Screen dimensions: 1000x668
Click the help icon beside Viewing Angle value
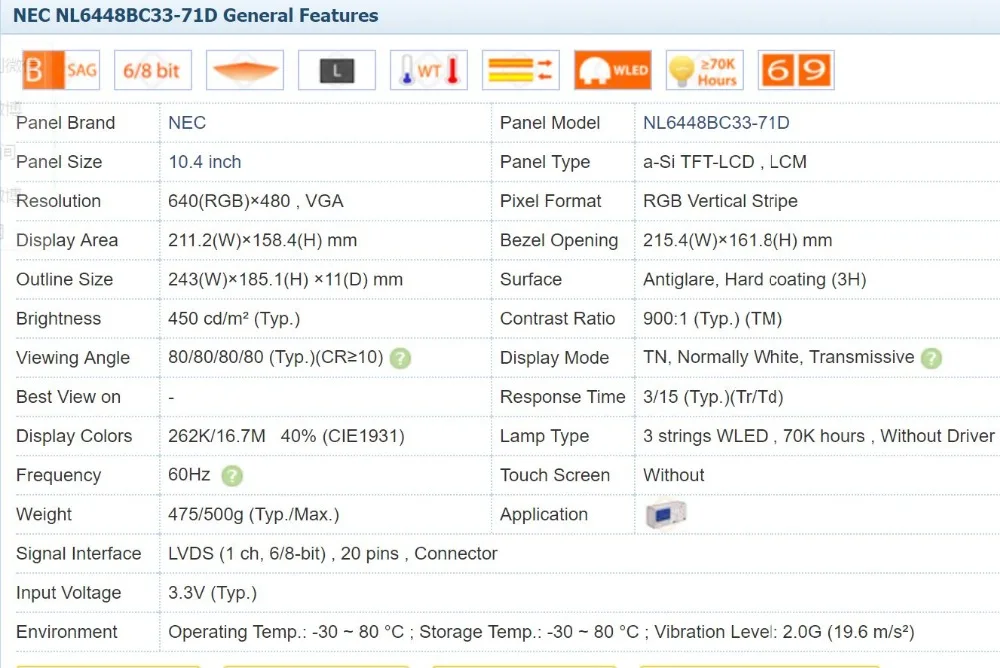point(400,359)
